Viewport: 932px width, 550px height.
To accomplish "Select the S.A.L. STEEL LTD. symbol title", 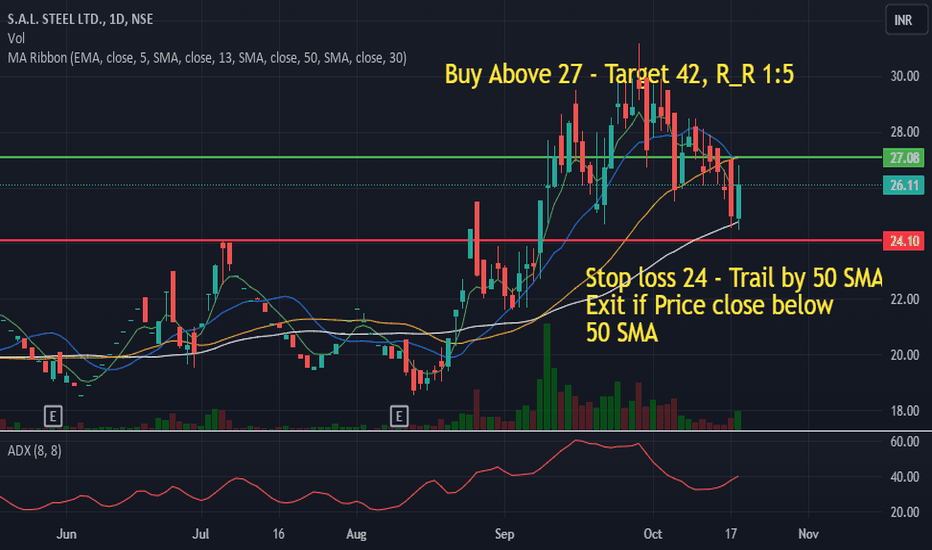I will [x=80, y=19].
